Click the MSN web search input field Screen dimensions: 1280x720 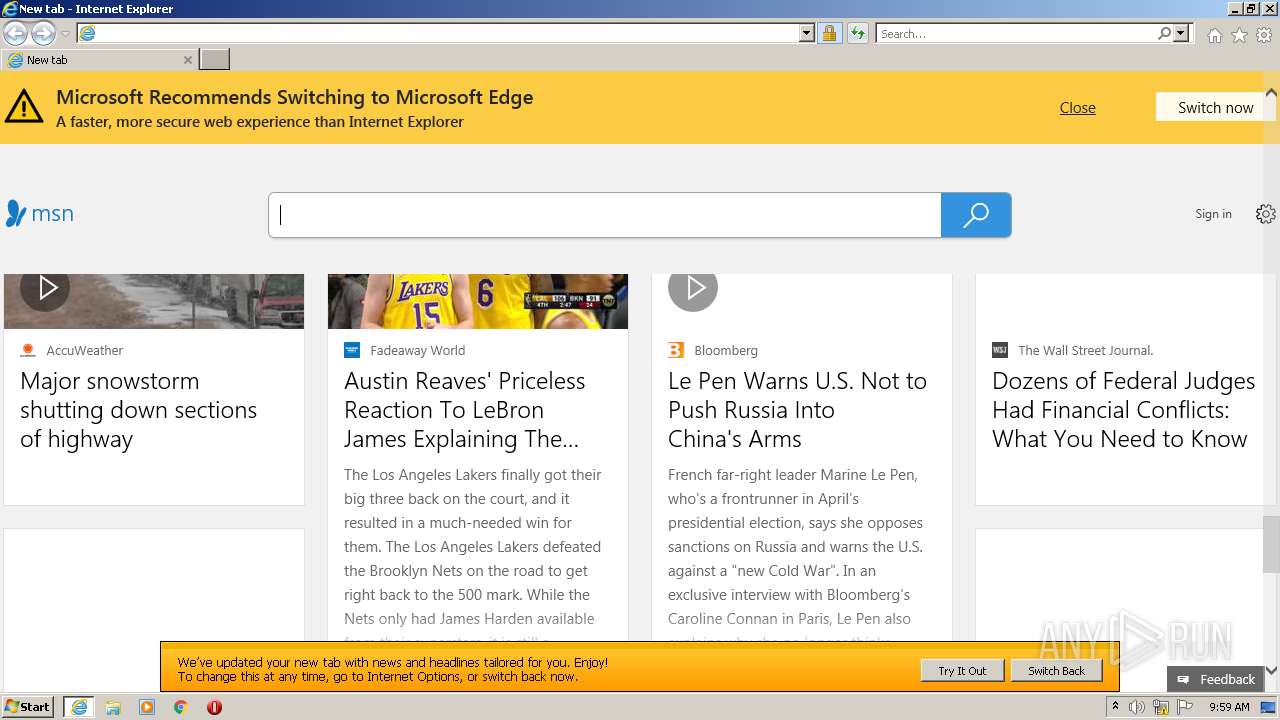[605, 215]
